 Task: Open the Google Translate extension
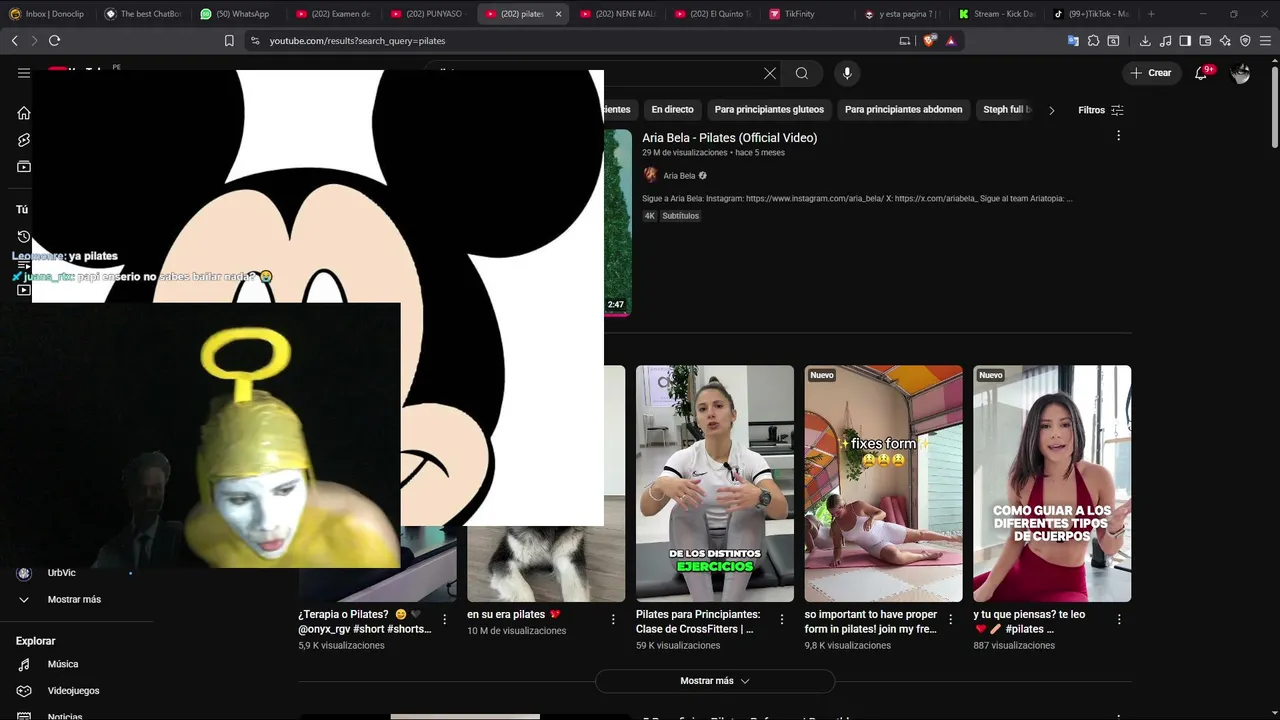(1073, 41)
